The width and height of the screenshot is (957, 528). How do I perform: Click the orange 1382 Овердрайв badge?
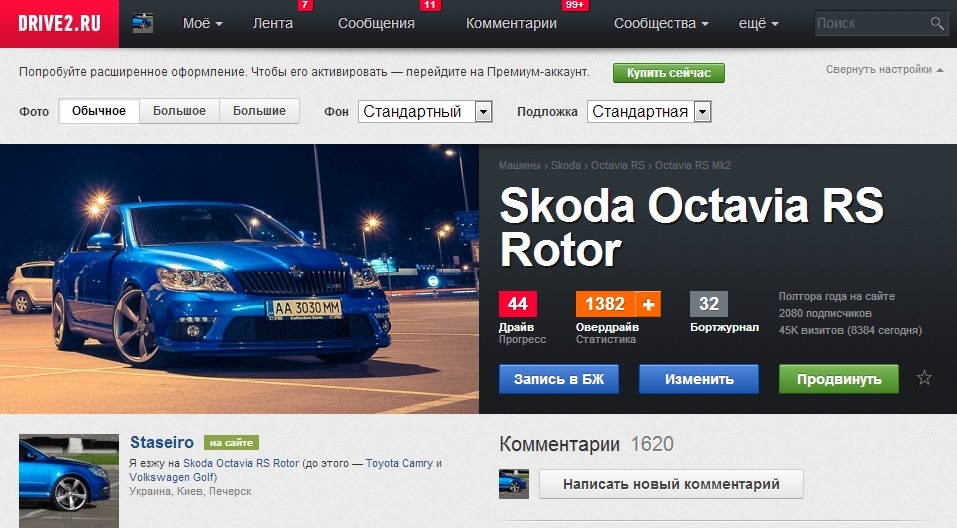605,304
